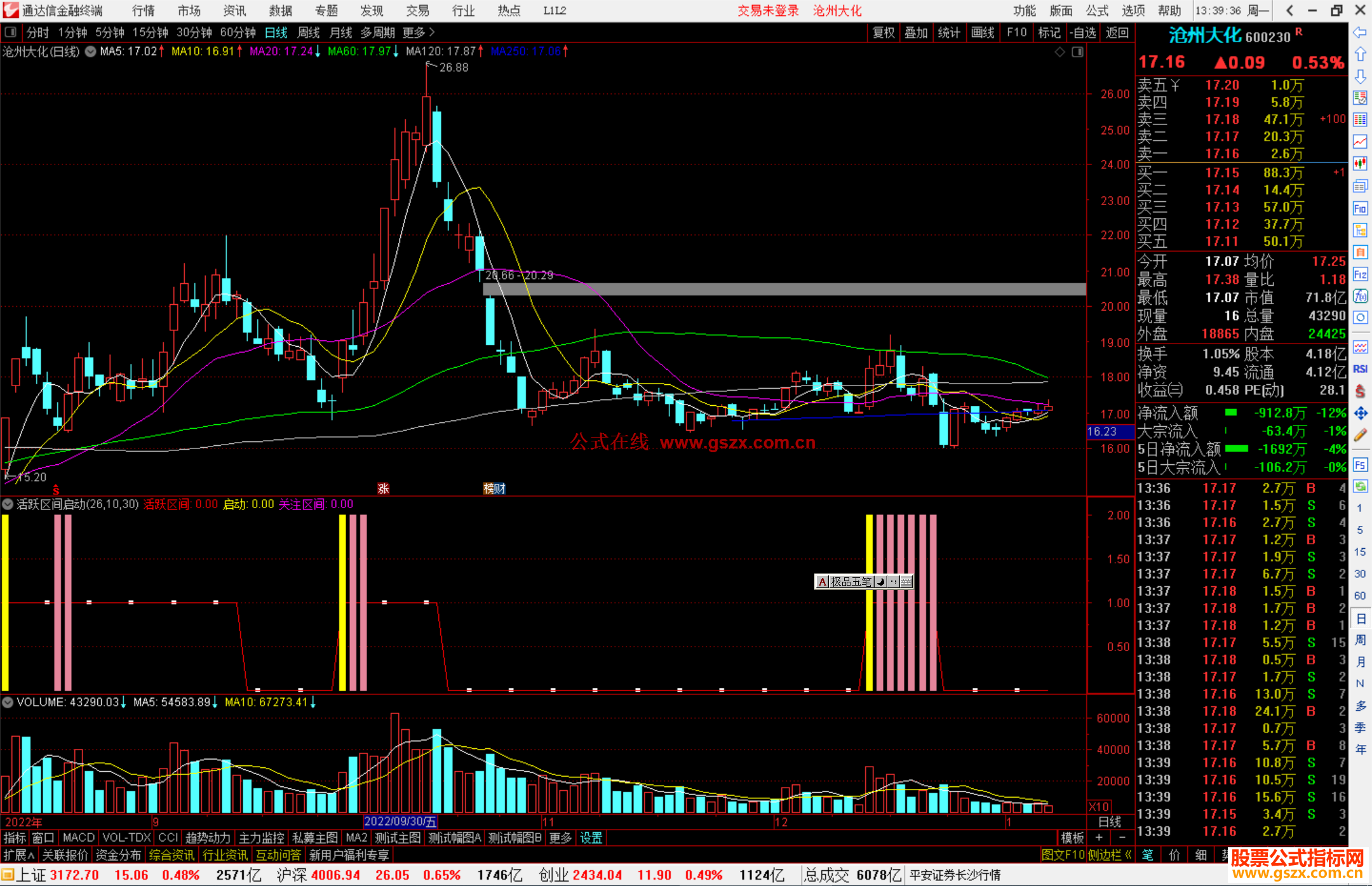Click the back arrow sidebar icon
Viewport: 1372px width, 886px height.
[x=1360, y=32]
